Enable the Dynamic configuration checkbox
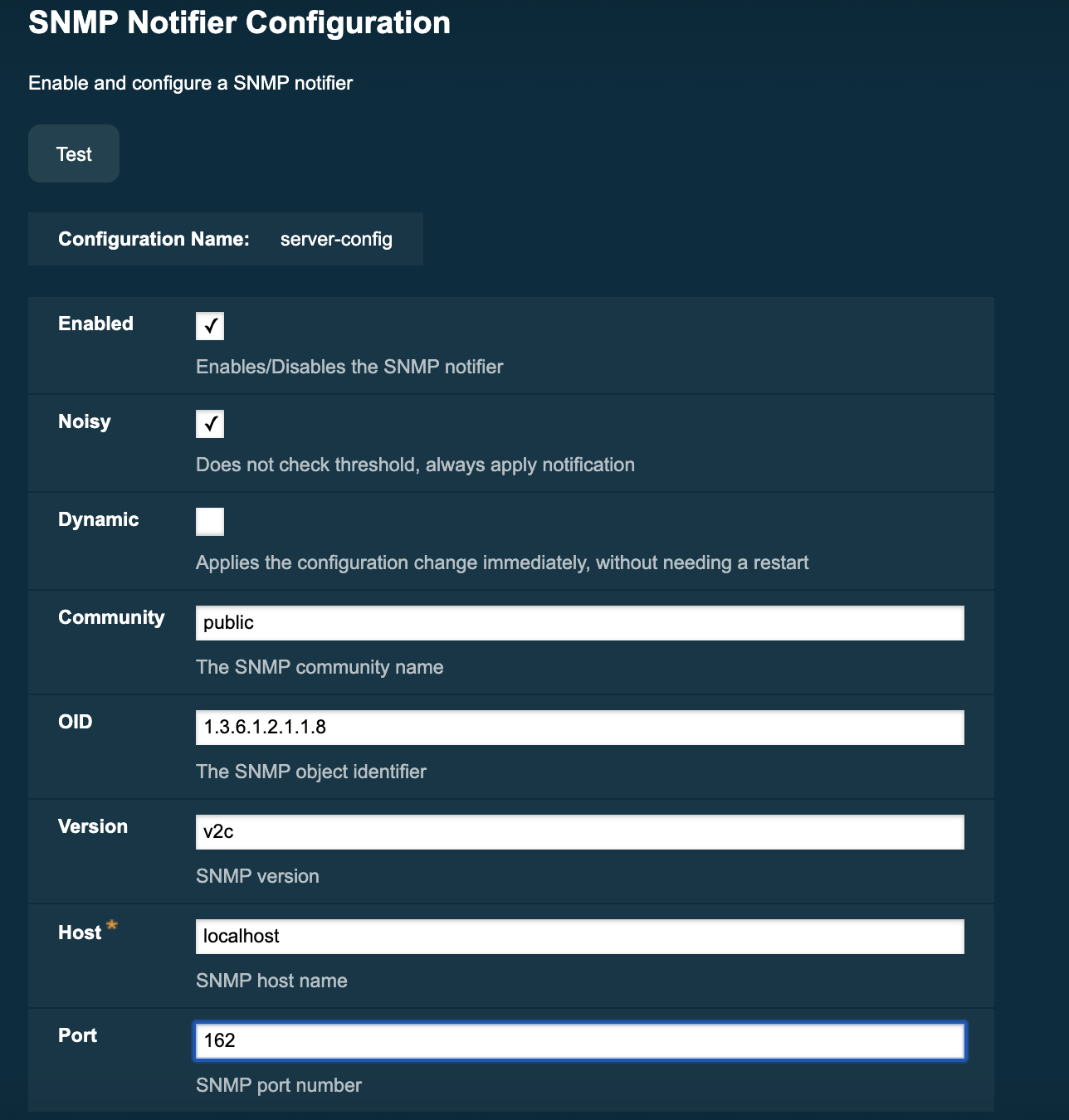The height and width of the screenshot is (1120, 1069). tap(210, 521)
